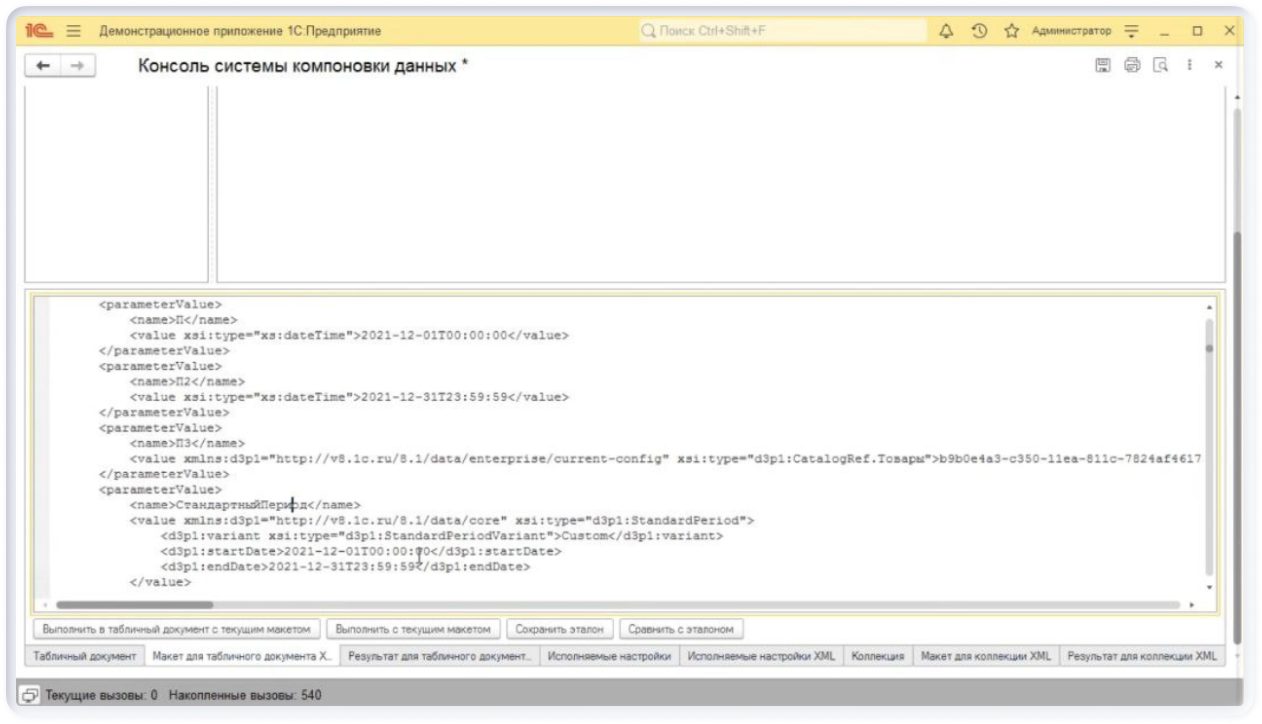Click the Сохранить эталон button
Image resolution: width=1262 pixels, height=724 pixels.
(x=559, y=630)
